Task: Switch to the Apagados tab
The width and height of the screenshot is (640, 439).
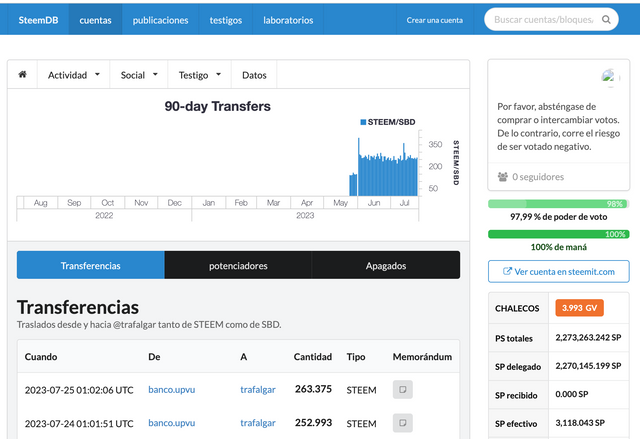Action: coord(386,266)
